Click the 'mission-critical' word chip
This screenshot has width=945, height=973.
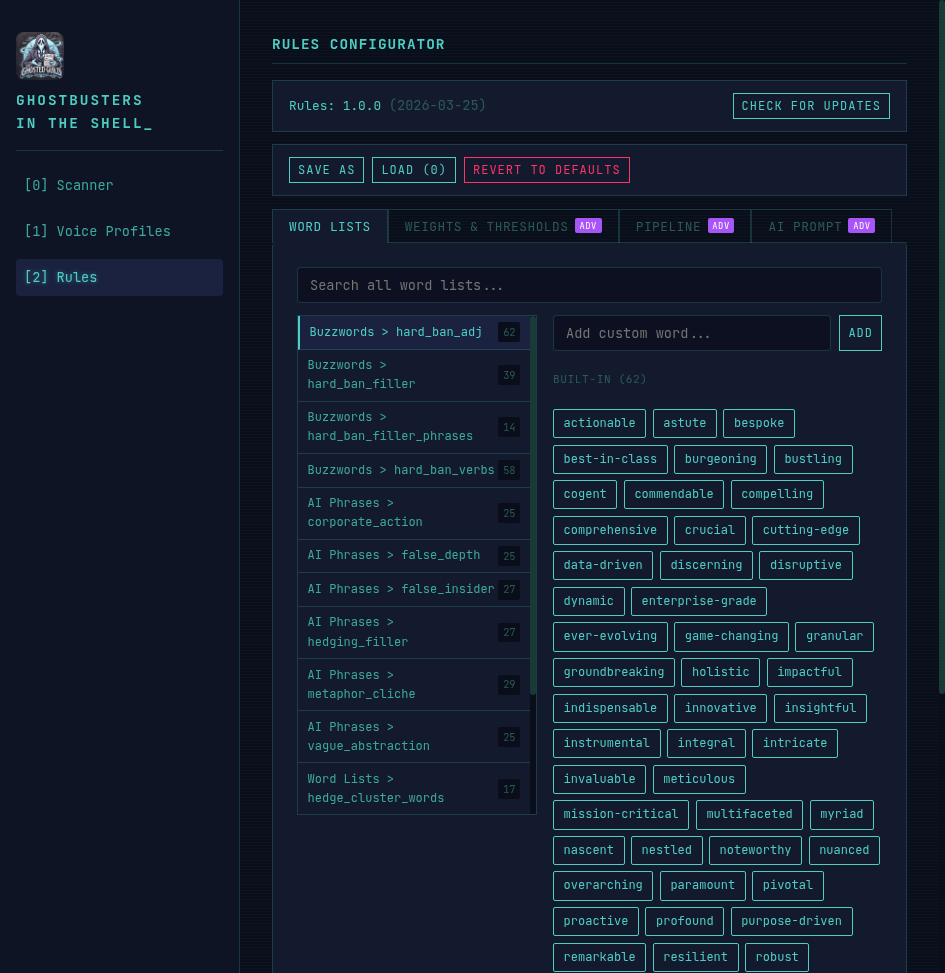tap(620, 815)
